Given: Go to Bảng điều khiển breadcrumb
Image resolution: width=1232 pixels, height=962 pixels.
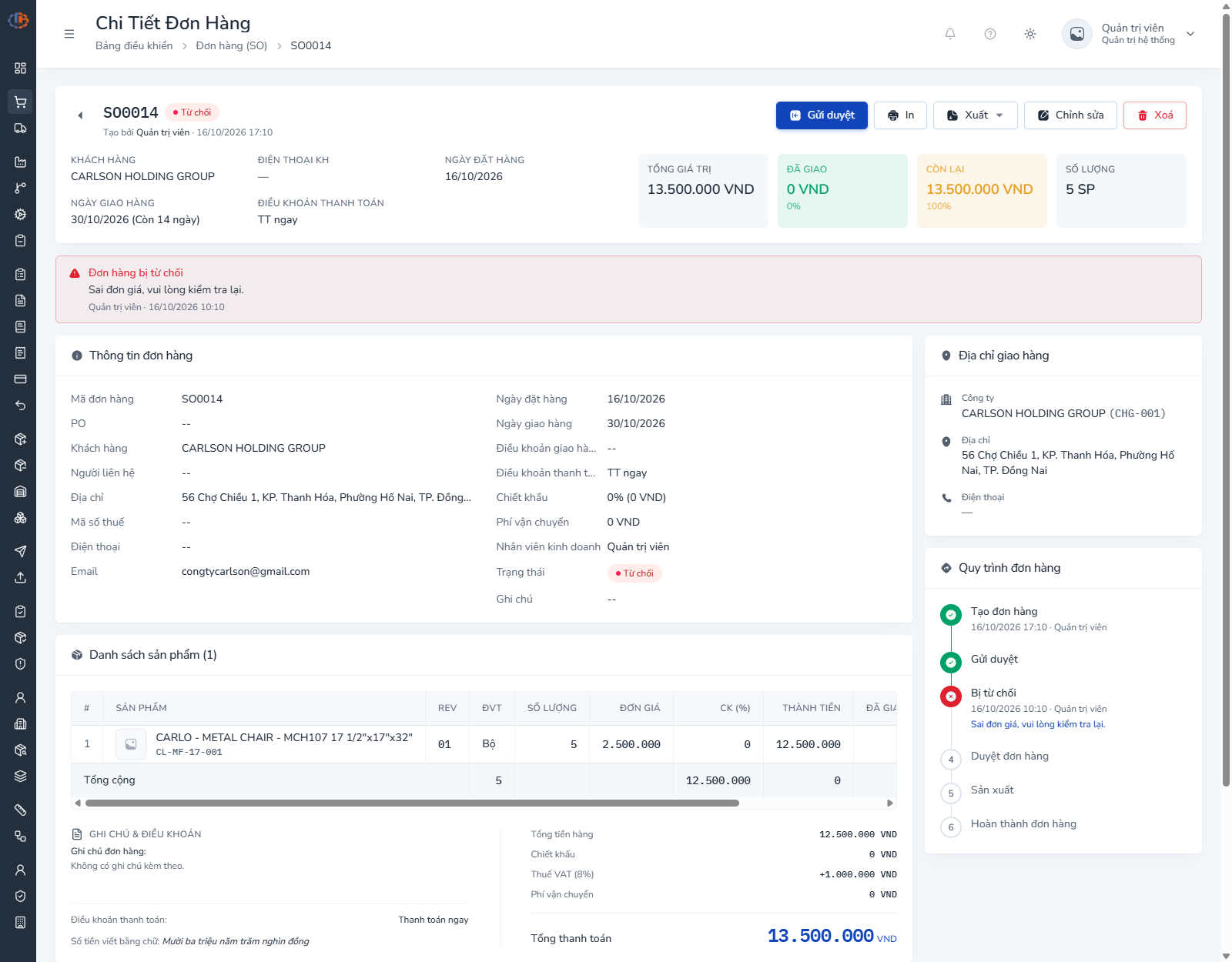Looking at the screenshot, I should (134, 45).
